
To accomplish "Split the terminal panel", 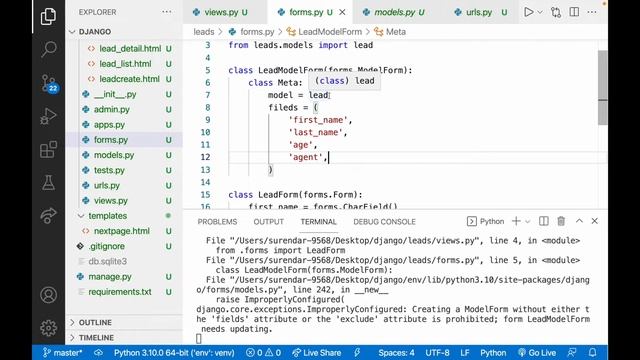I will pos(544,221).
